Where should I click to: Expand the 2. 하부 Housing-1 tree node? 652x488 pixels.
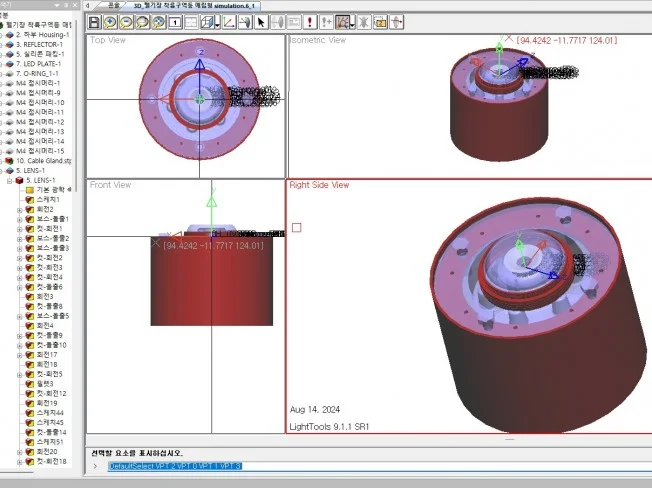[3, 34]
